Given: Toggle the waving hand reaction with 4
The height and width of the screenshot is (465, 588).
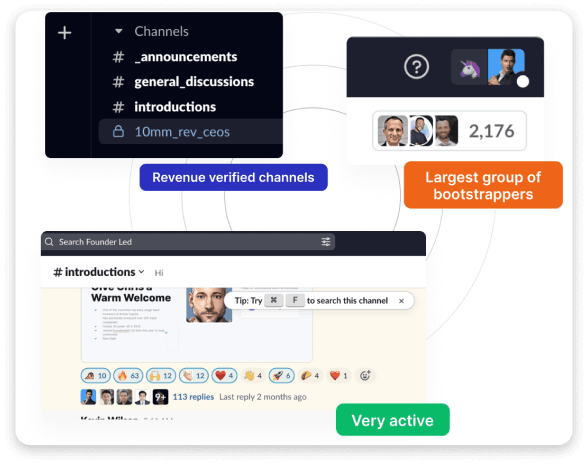Looking at the screenshot, I should 253,375.
